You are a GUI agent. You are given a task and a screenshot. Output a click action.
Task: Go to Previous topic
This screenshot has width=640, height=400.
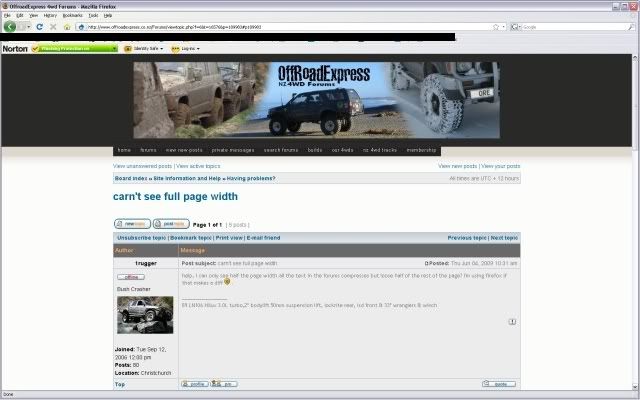coord(467,238)
